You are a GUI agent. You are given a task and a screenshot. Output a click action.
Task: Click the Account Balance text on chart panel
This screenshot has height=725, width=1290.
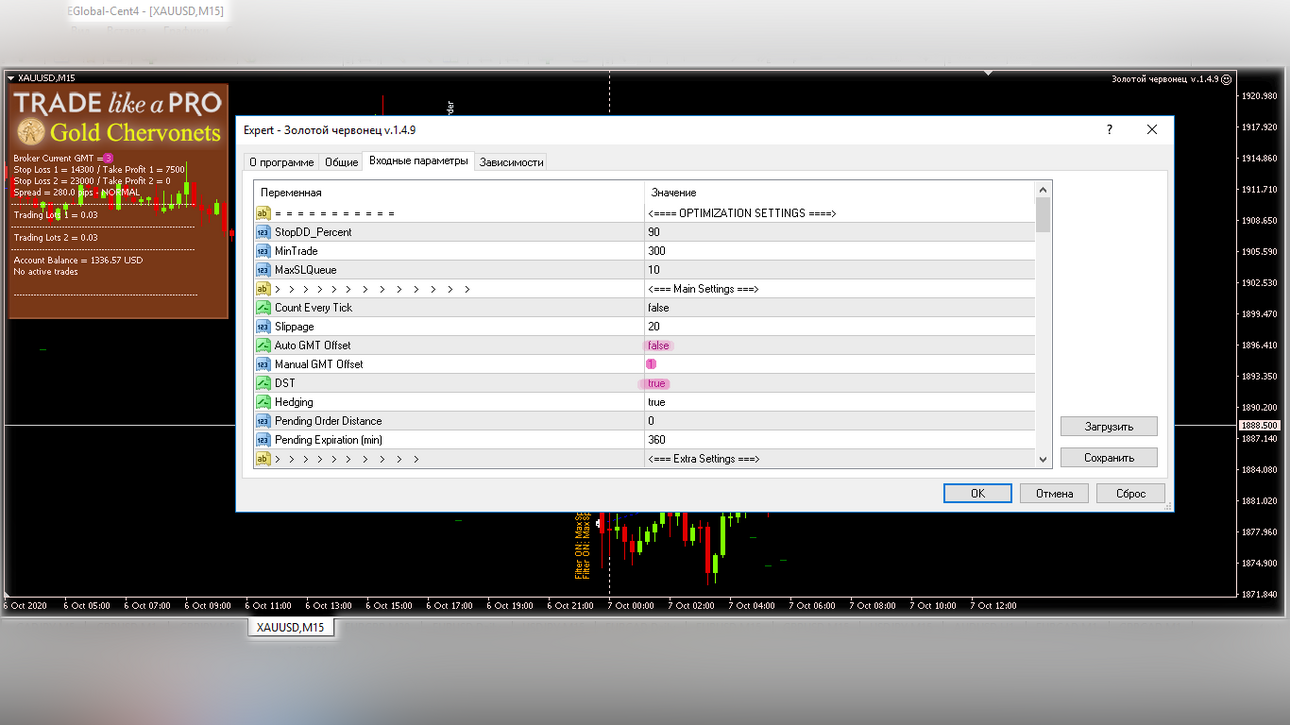pos(78,260)
